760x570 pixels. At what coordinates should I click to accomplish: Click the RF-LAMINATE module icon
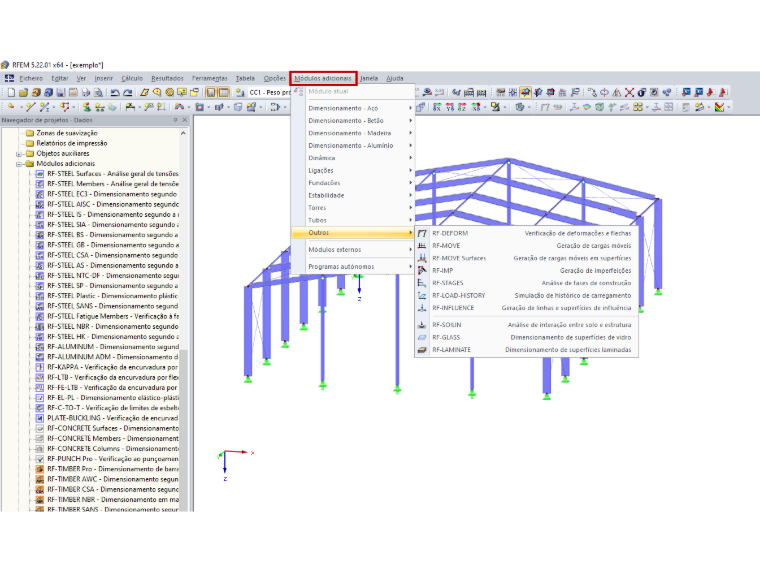pyautogui.click(x=422, y=349)
